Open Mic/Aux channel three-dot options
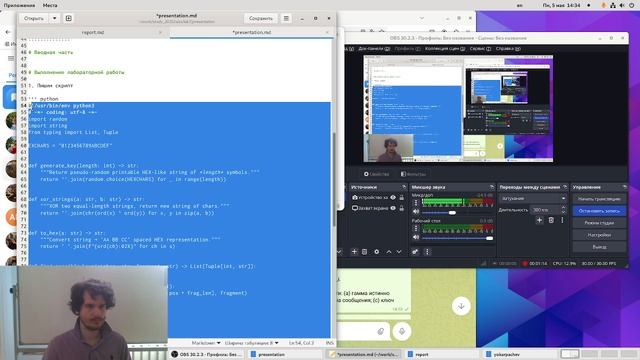 [x=416, y=202]
